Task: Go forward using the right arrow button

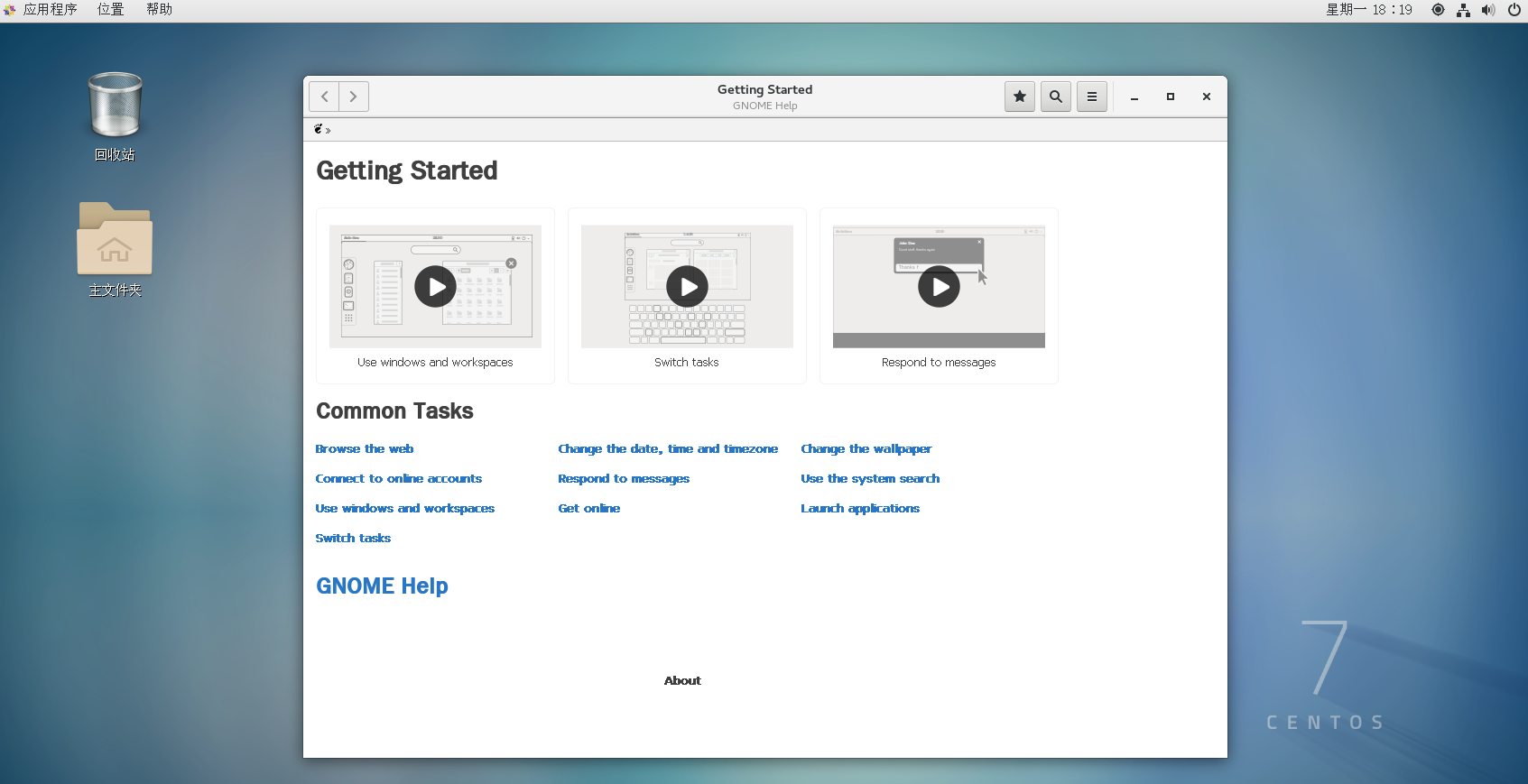Action: [354, 97]
